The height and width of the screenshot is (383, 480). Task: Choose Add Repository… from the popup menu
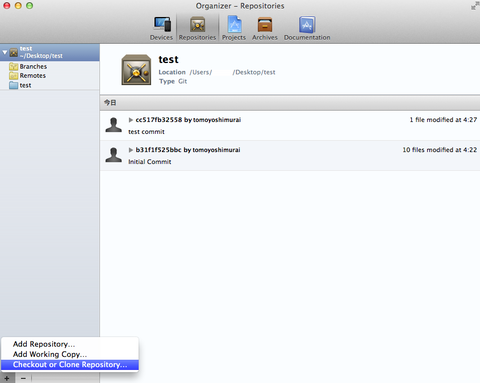pos(70,344)
